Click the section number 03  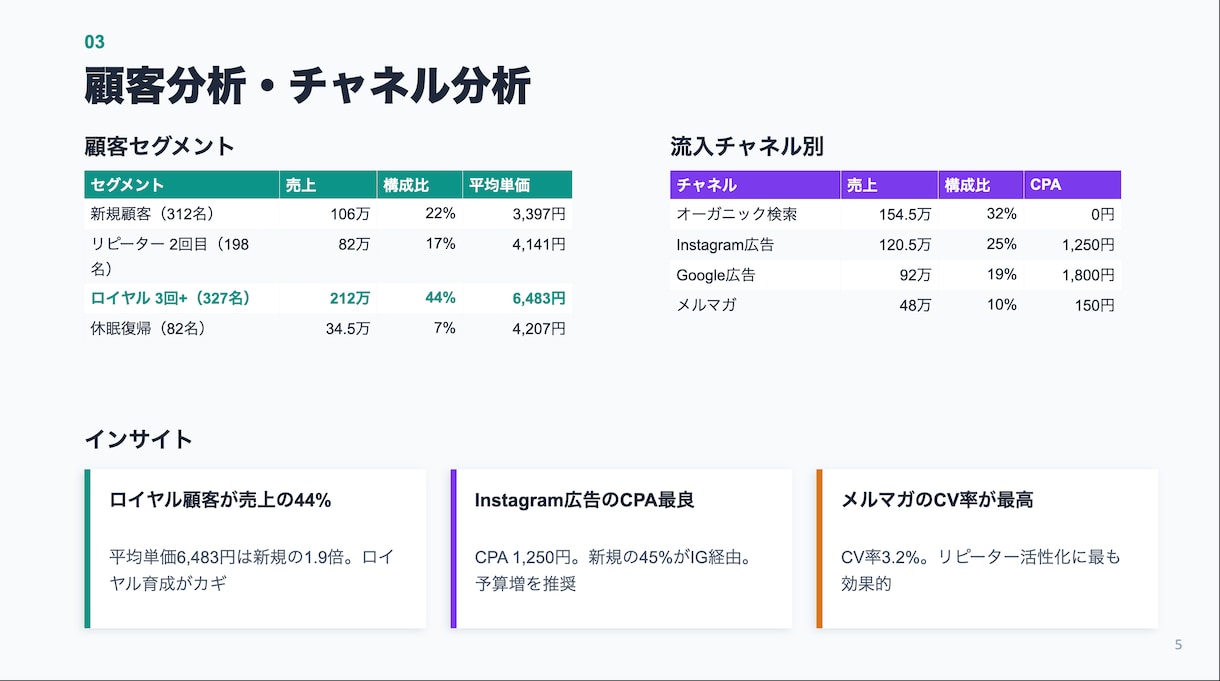(95, 42)
